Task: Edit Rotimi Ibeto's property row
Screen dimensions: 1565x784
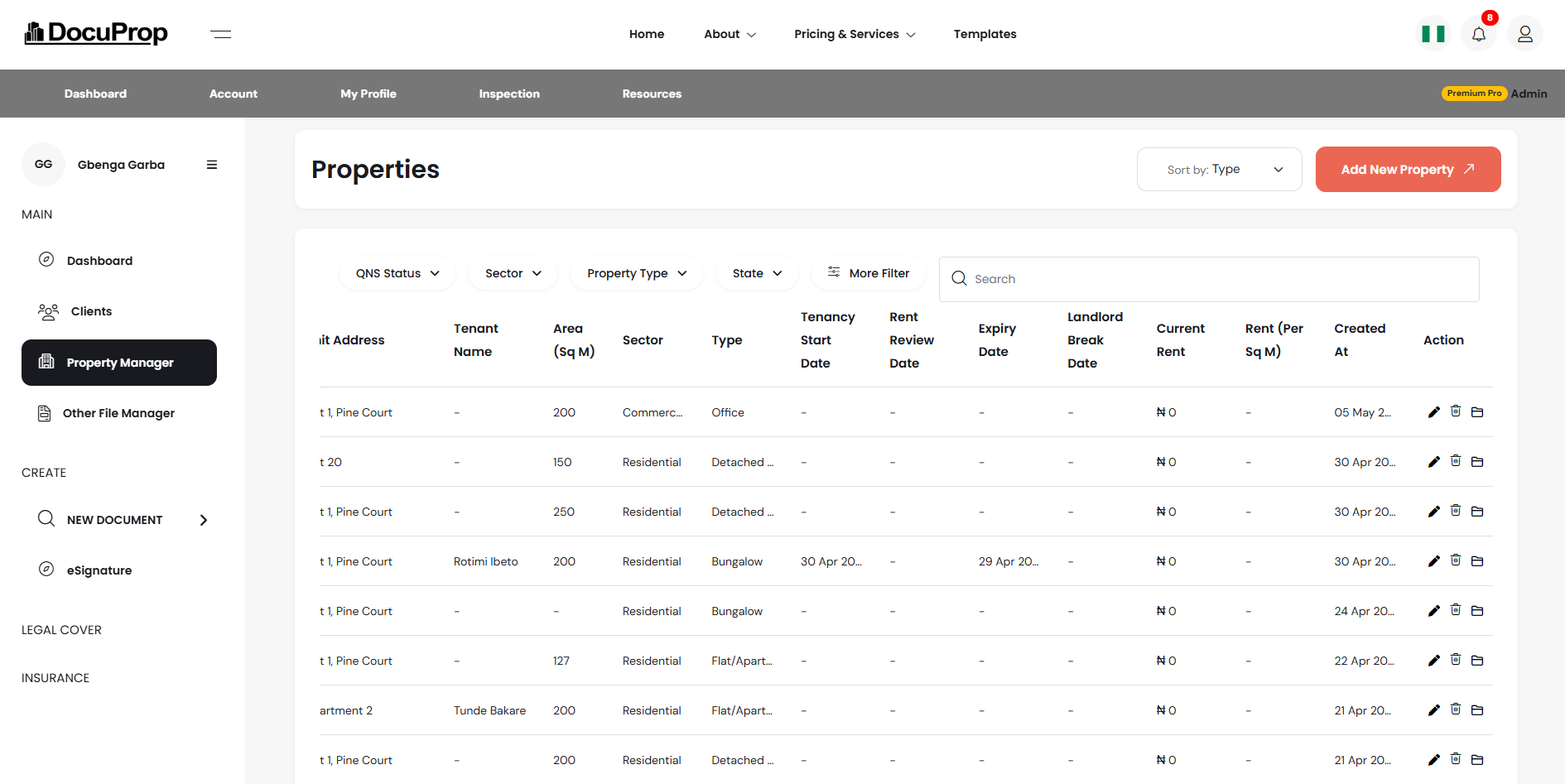Action: pyautogui.click(x=1434, y=561)
